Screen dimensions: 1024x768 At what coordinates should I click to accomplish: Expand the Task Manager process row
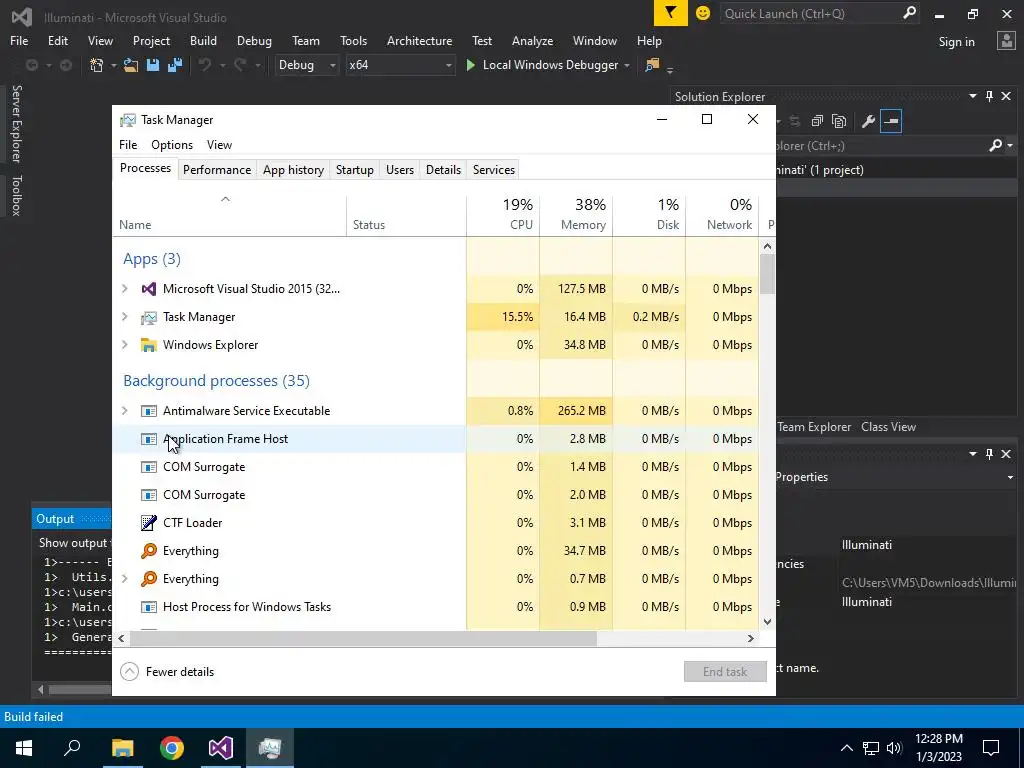coord(125,316)
